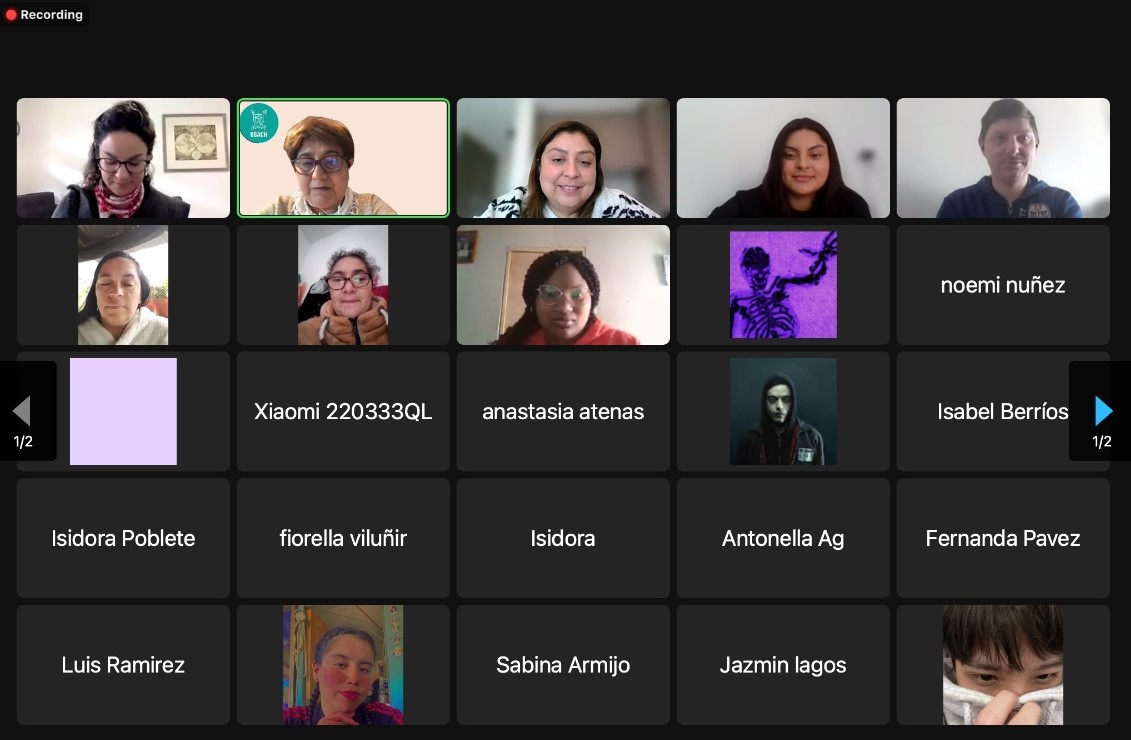Image resolution: width=1131 pixels, height=740 pixels.
Task: Select the purple skeleton avatar tile
Action: tap(783, 285)
